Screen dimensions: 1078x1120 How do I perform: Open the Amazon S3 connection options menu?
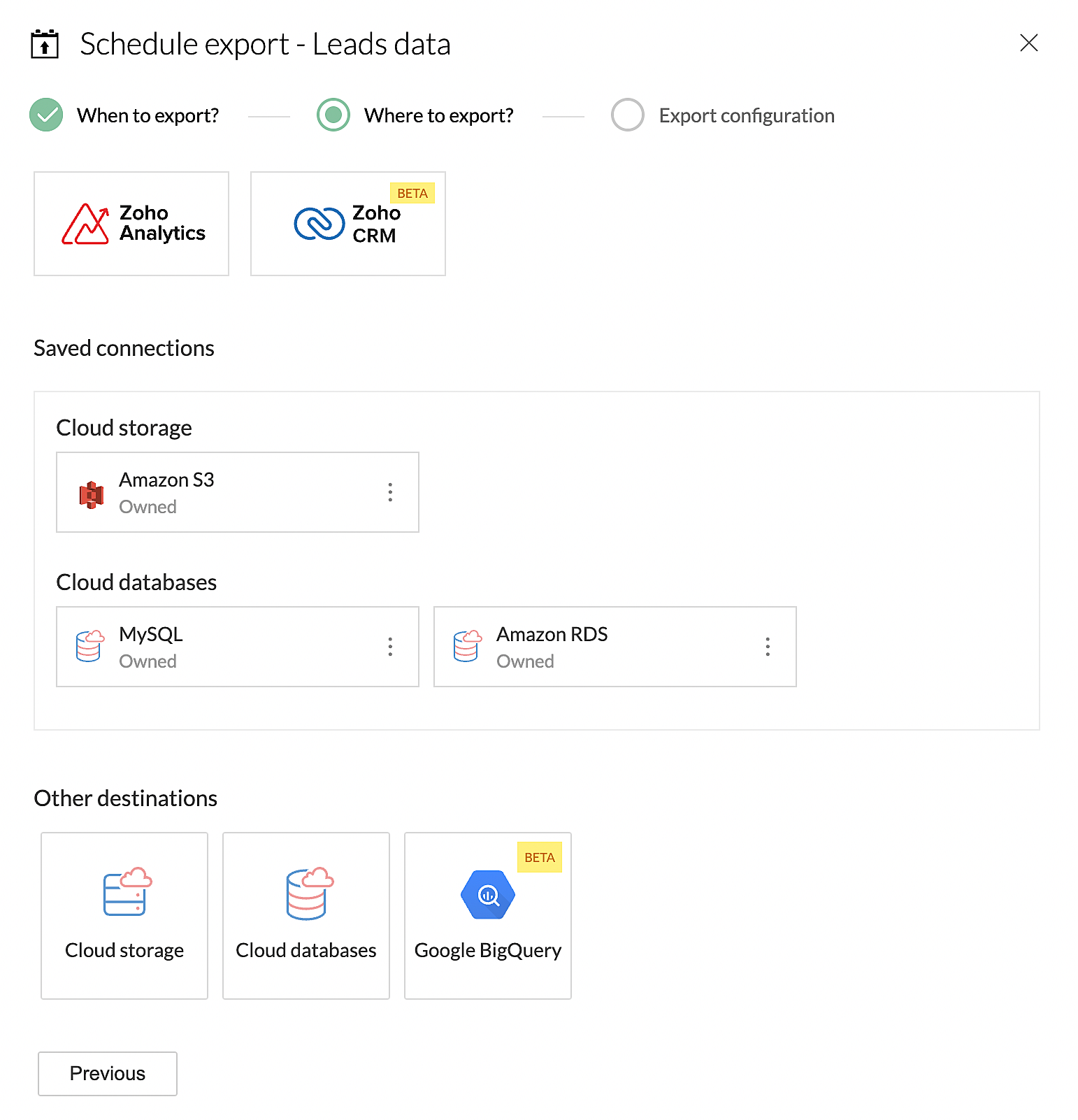coord(390,492)
